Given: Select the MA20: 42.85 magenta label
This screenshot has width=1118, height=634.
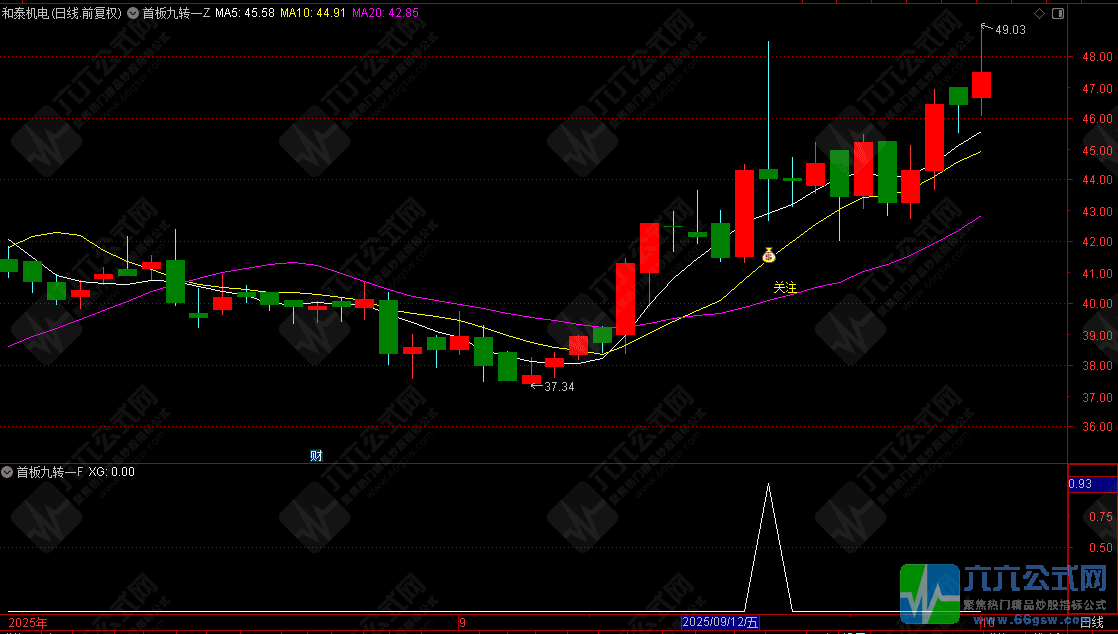Looking at the screenshot, I should pyautogui.click(x=385, y=14).
